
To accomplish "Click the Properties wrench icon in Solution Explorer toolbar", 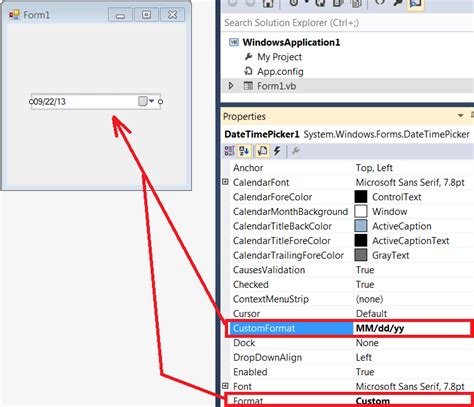I will [397, 3].
